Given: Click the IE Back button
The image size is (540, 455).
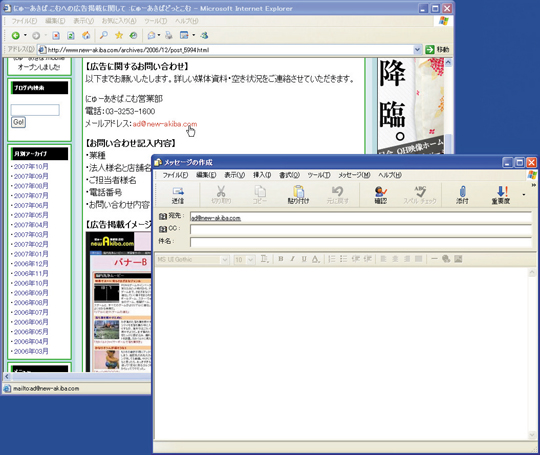Looking at the screenshot, I should [15, 35].
